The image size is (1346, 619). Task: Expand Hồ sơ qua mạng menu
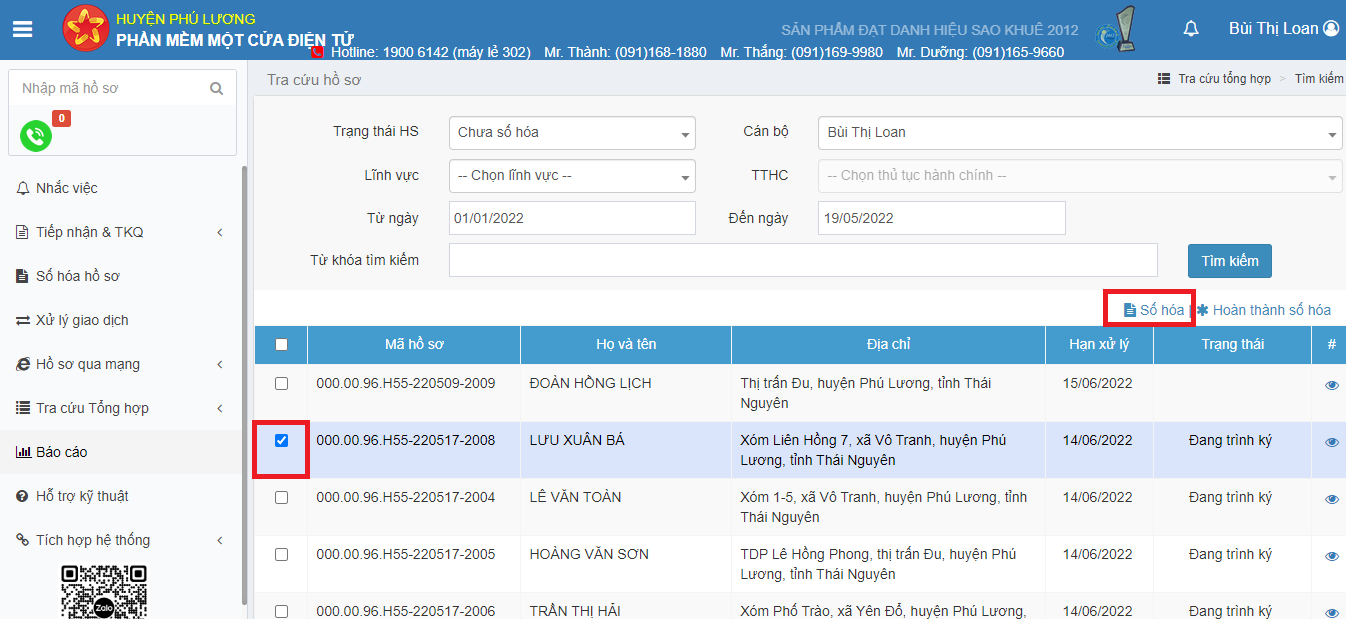tap(122, 364)
